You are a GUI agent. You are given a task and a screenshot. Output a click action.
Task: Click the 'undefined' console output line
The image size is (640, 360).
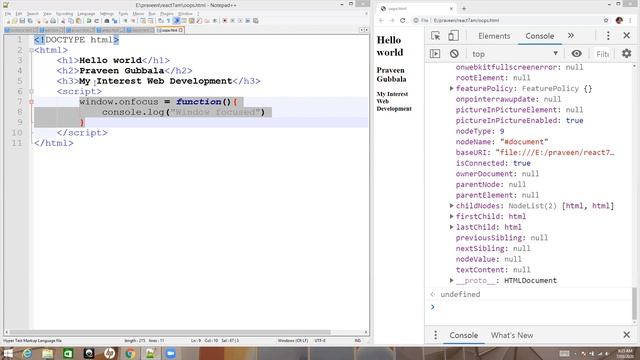pyautogui.click(x=460, y=294)
